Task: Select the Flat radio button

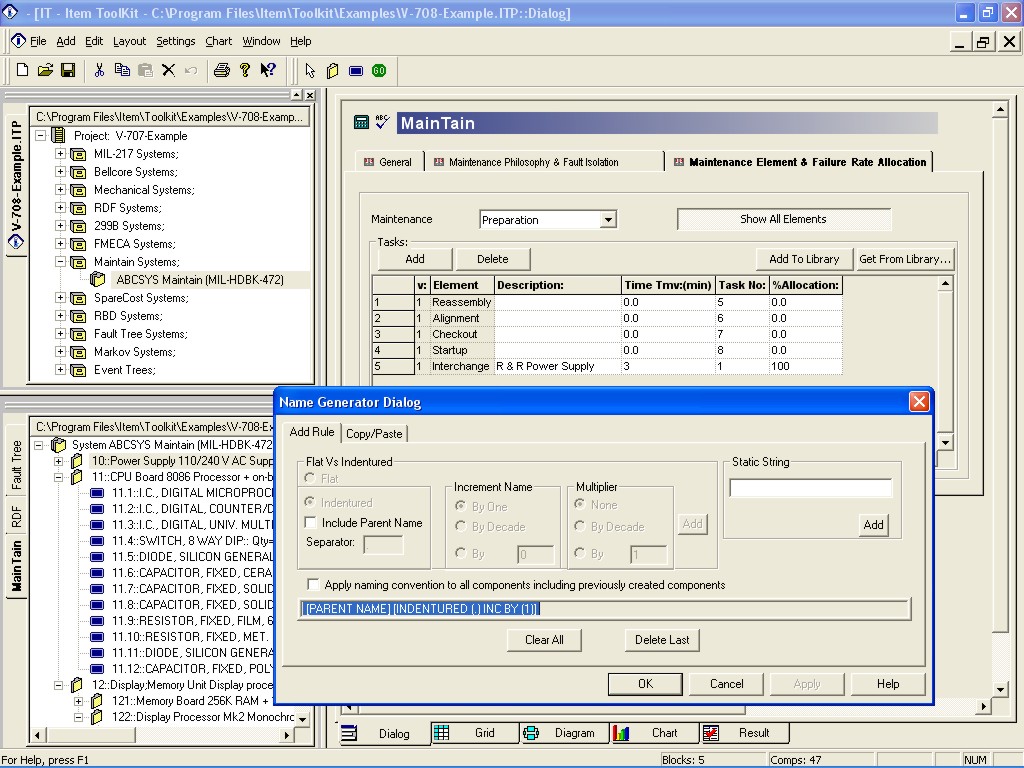Action: click(x=310, y=479)
